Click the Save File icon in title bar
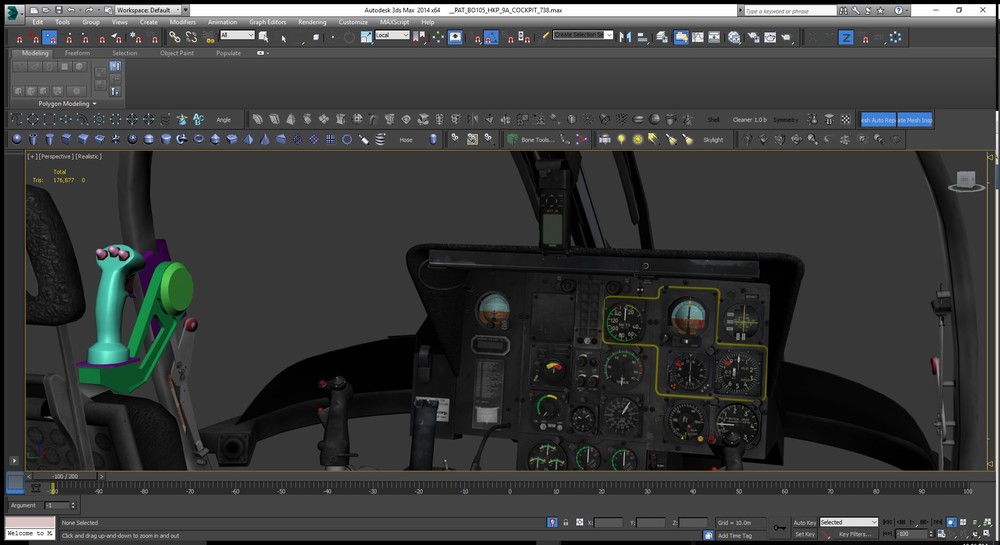The width and height of the screenshot is (1000, 545). pyautogui.click(x=61, y=9)
